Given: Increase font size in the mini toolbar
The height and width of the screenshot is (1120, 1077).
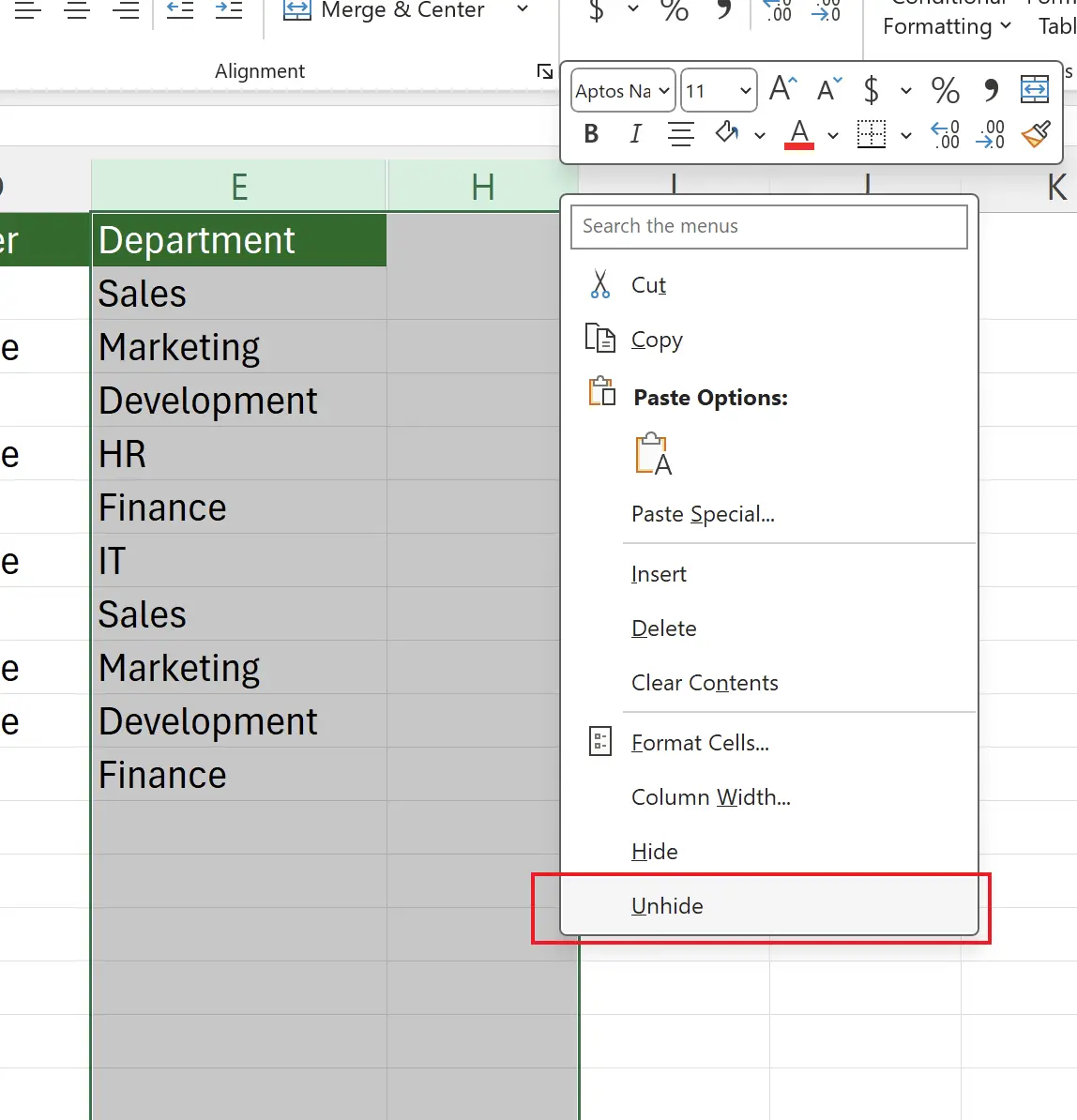Looking at the screenshot, I should pos(782,90).
